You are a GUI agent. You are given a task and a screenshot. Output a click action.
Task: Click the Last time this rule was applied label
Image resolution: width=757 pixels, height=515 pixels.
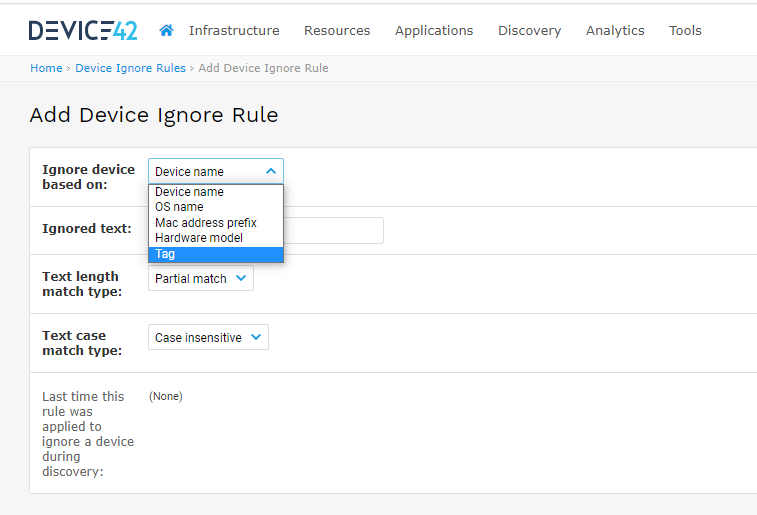[88, 434]
